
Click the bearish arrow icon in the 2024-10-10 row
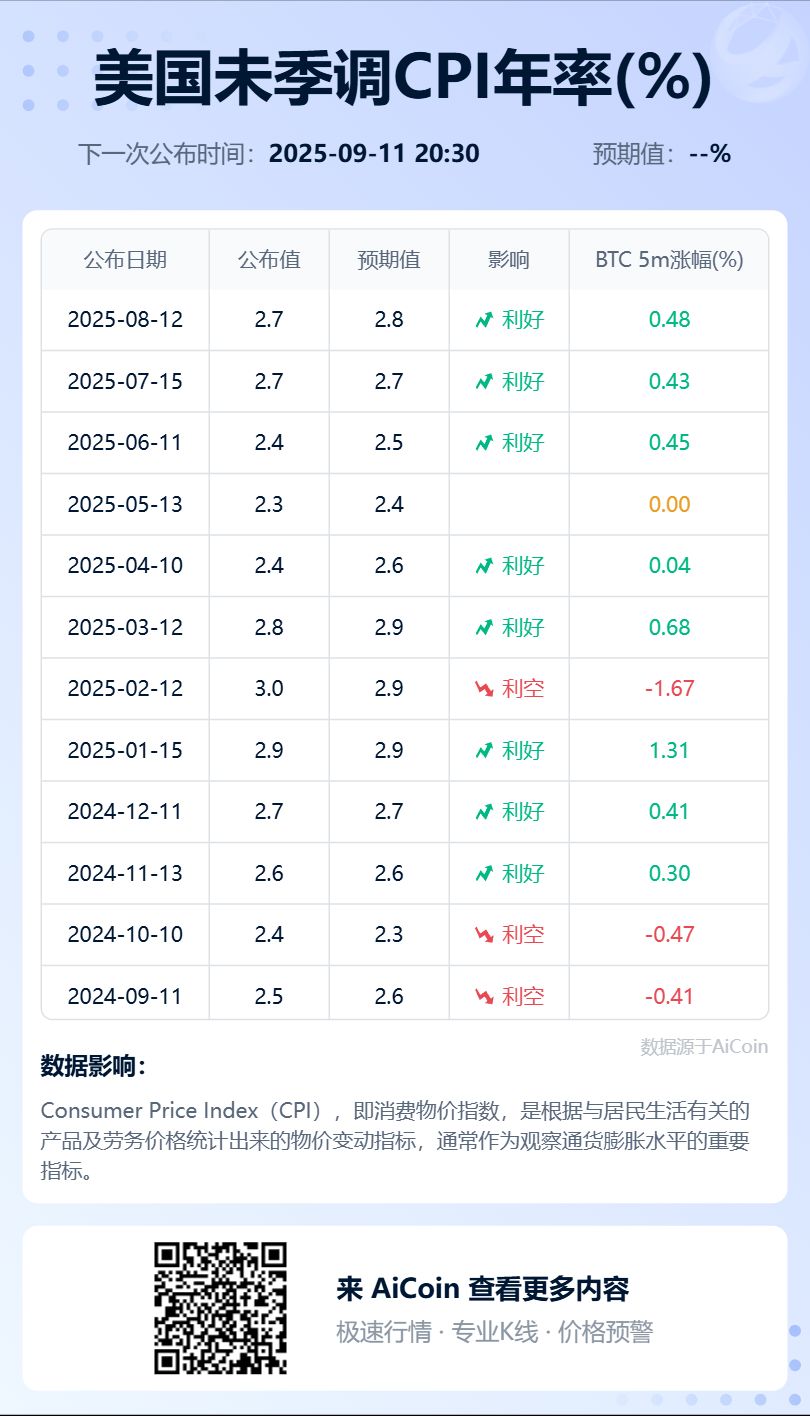pos(484,935)
